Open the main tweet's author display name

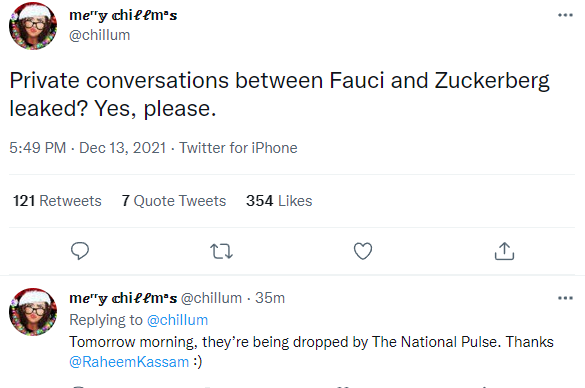(123, 15)
